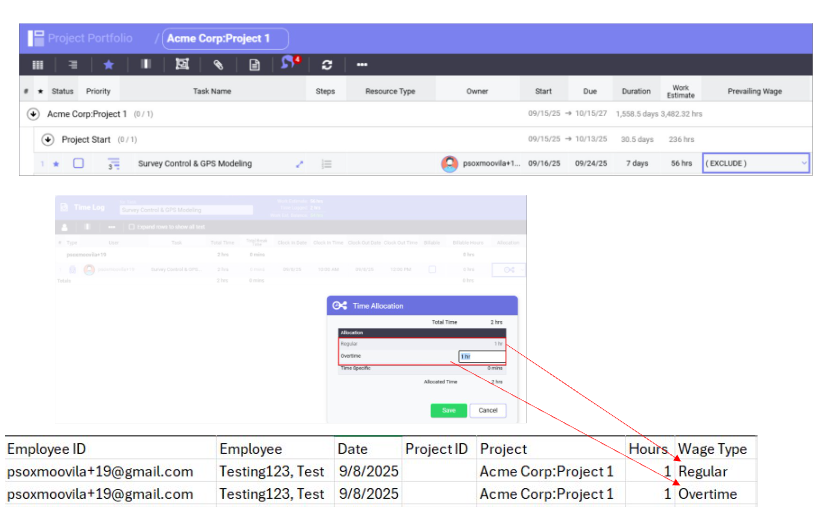Collapse the Project Start group
The image size is (824, 510).
click(x=47, y=139)
